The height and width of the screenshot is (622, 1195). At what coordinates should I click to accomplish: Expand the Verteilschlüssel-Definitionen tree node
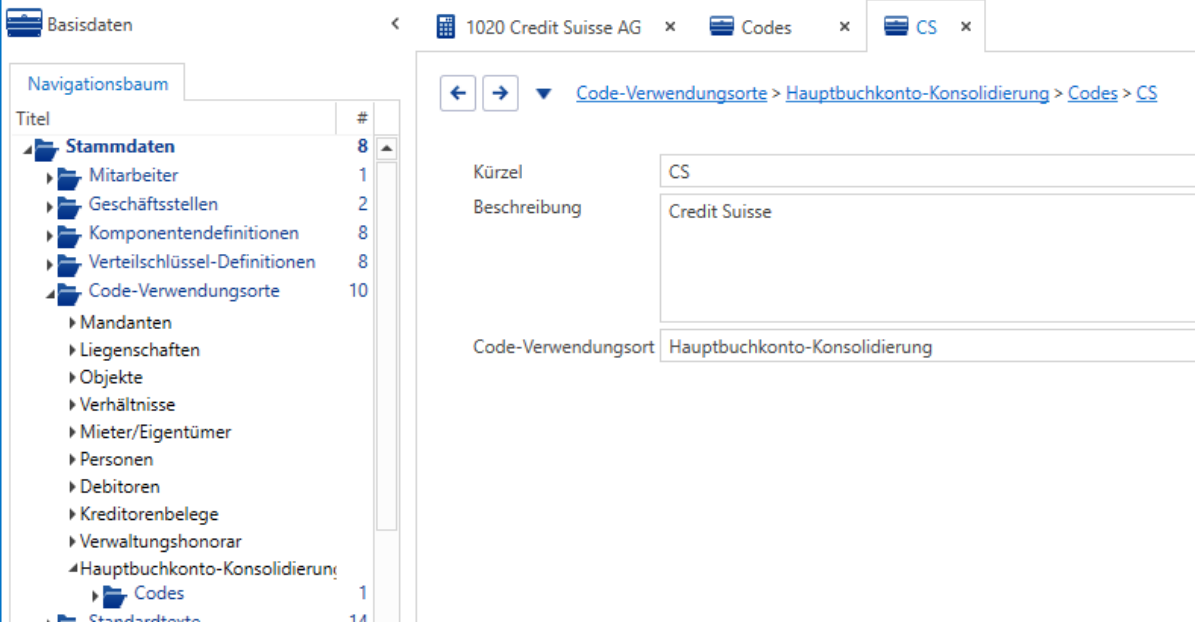click(x=50, y=265)
